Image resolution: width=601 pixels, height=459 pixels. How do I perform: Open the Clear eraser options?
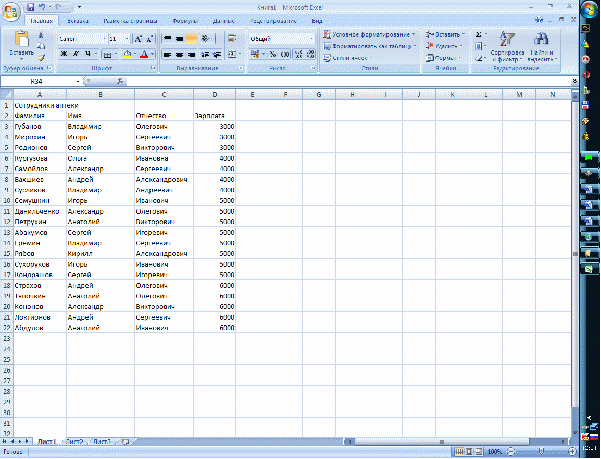(479, 58)
